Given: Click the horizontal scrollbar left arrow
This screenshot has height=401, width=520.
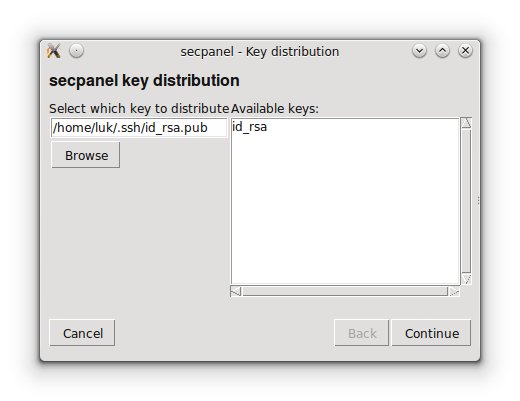Looking at the screenshot, I should (x=236, y=292).
